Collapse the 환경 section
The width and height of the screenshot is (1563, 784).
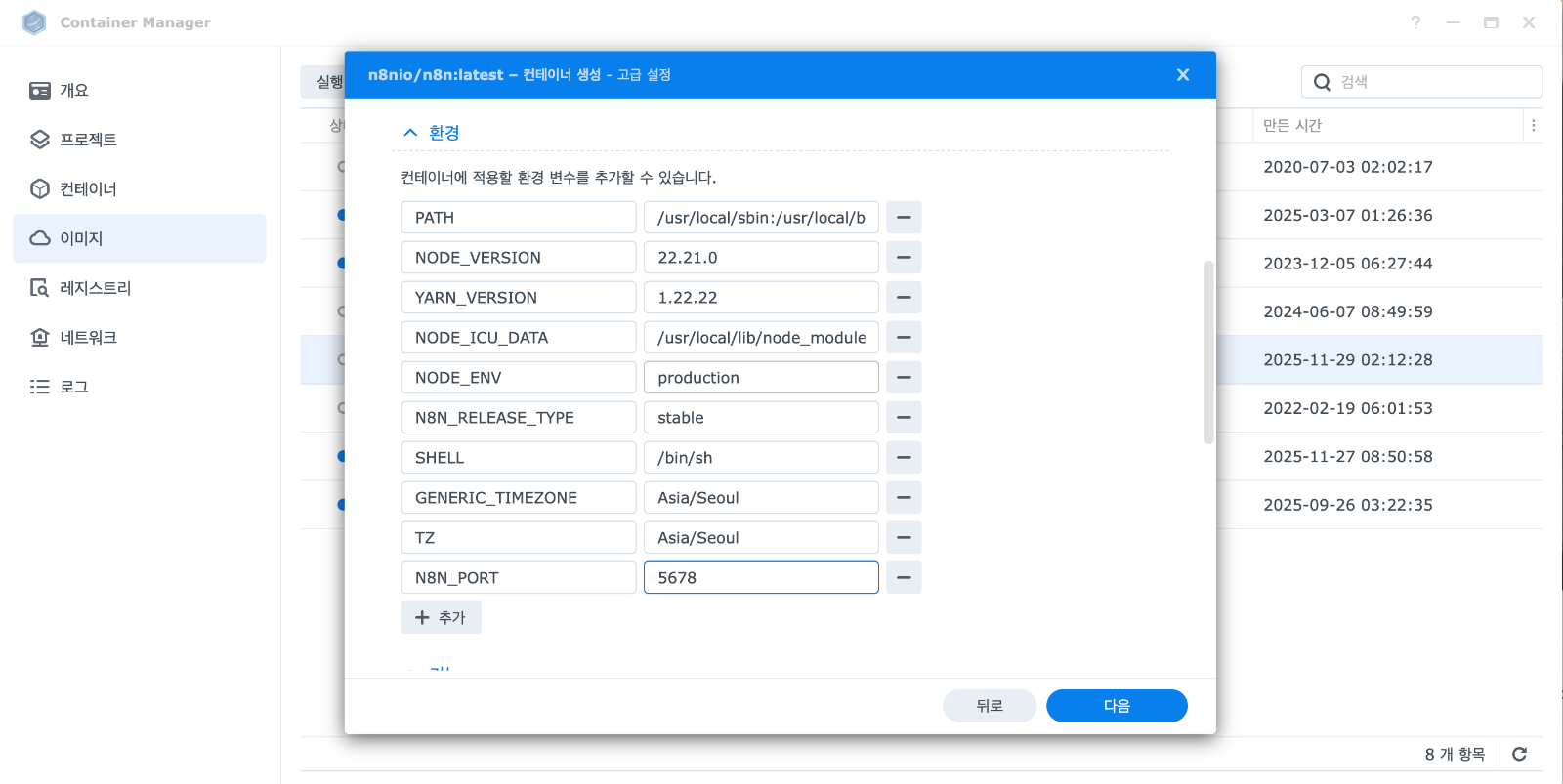(431, 133)
